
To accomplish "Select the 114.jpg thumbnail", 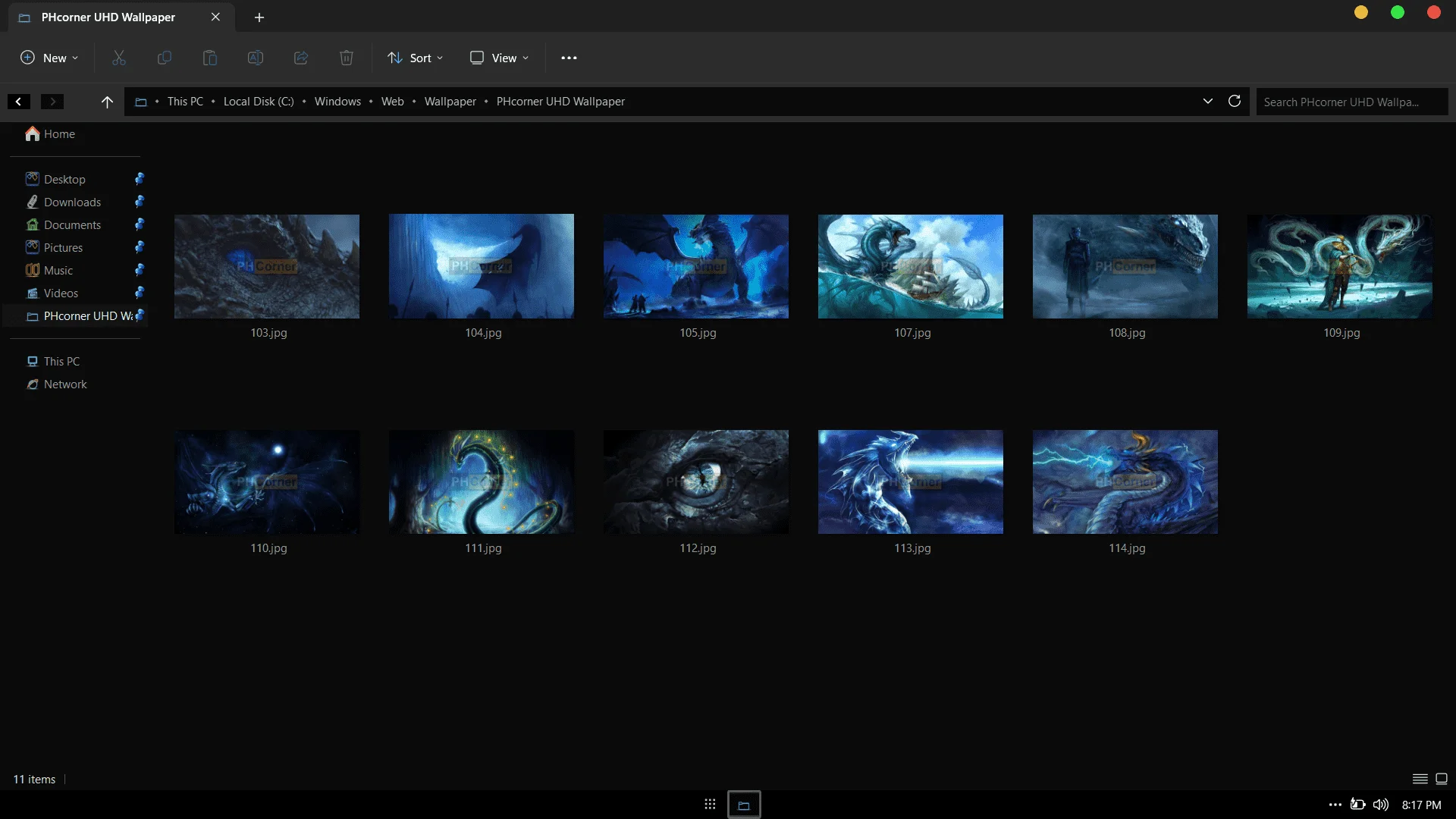I will pos(1125,482).
